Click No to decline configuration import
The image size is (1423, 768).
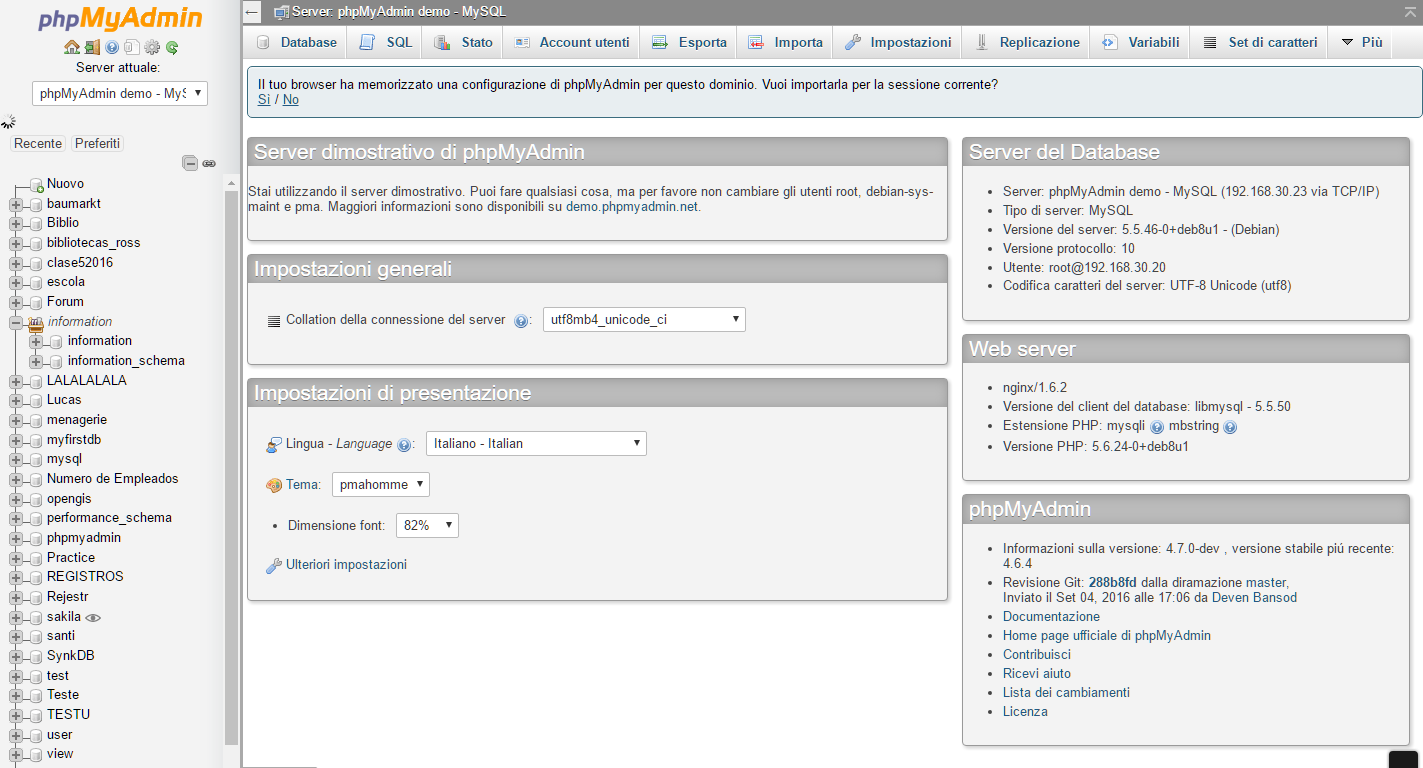[291, 100]
